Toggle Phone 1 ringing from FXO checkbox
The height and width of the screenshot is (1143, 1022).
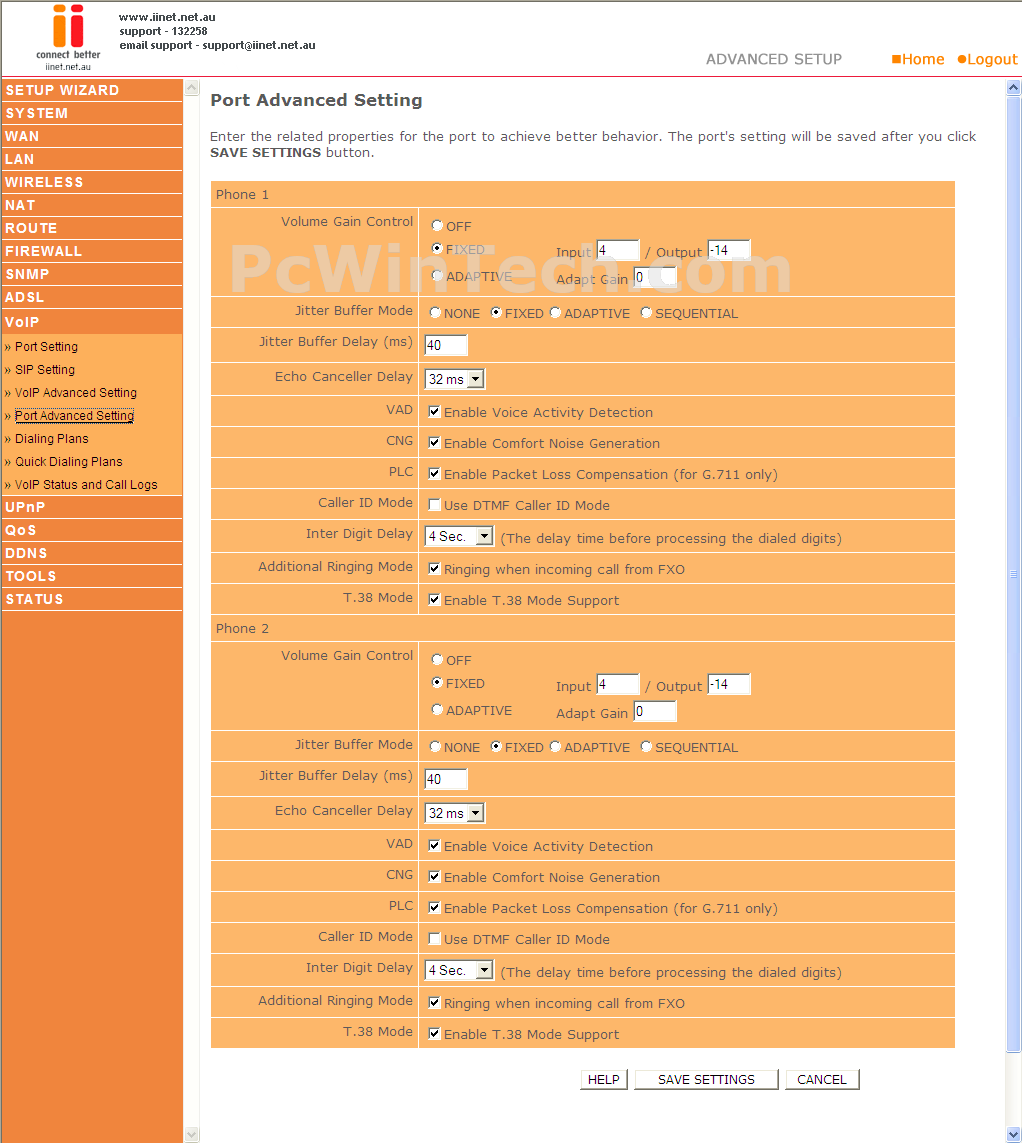click(434, 569)
